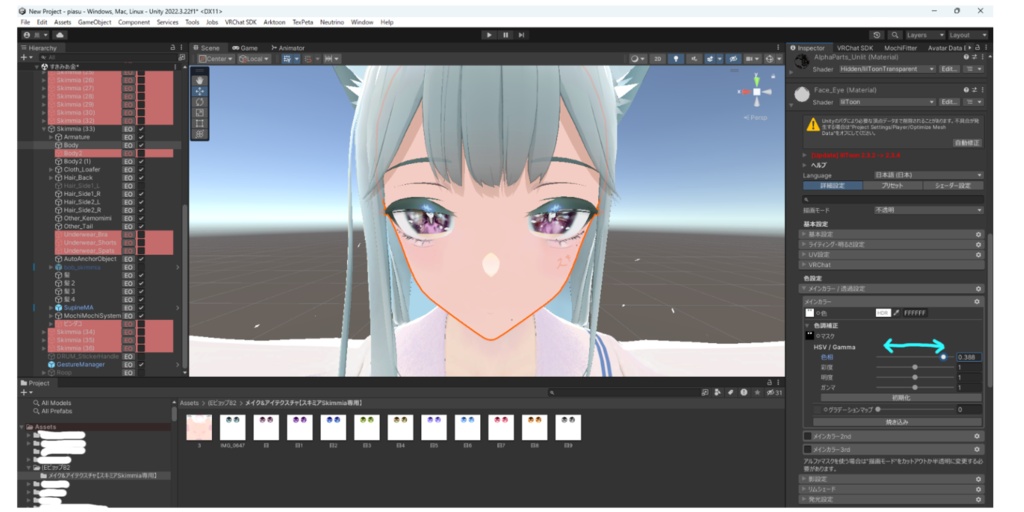Toggle Hair_Side1_L active checkbox
Image resolution: width=1024 pixels, height=512 pixels.
(142, 185)
